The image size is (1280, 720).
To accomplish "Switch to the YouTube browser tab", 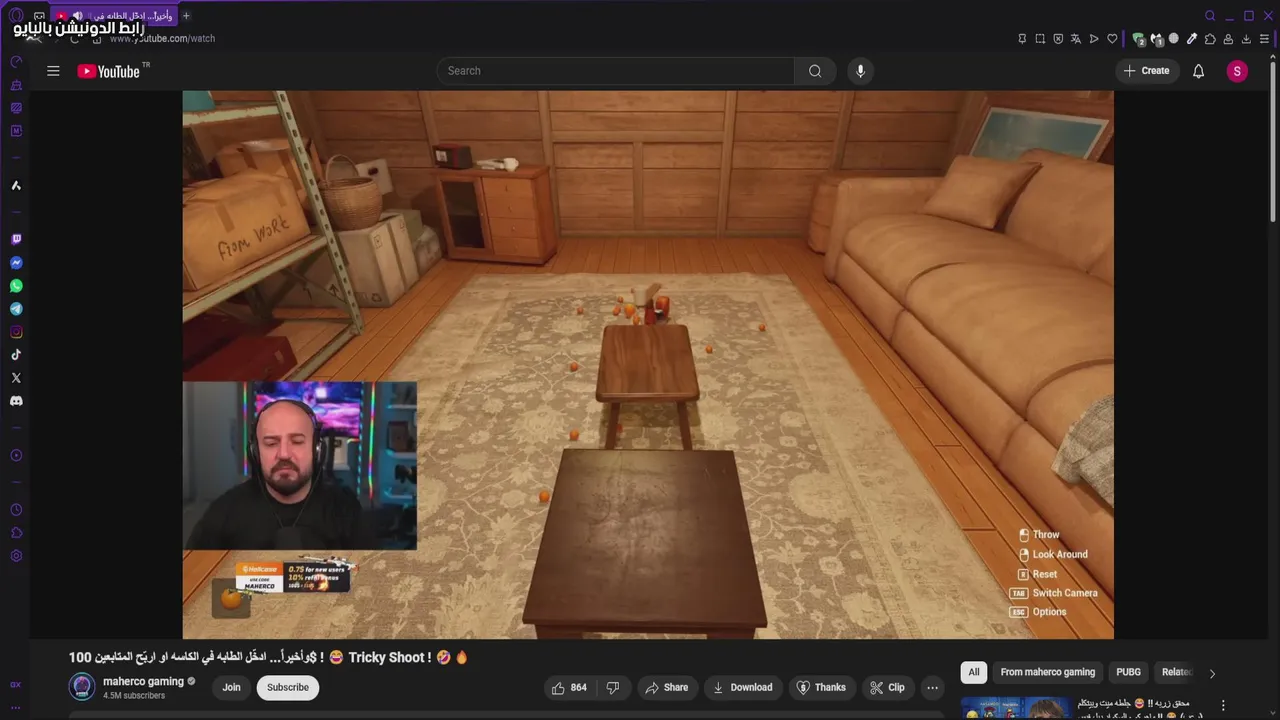I will click(115, 16).
